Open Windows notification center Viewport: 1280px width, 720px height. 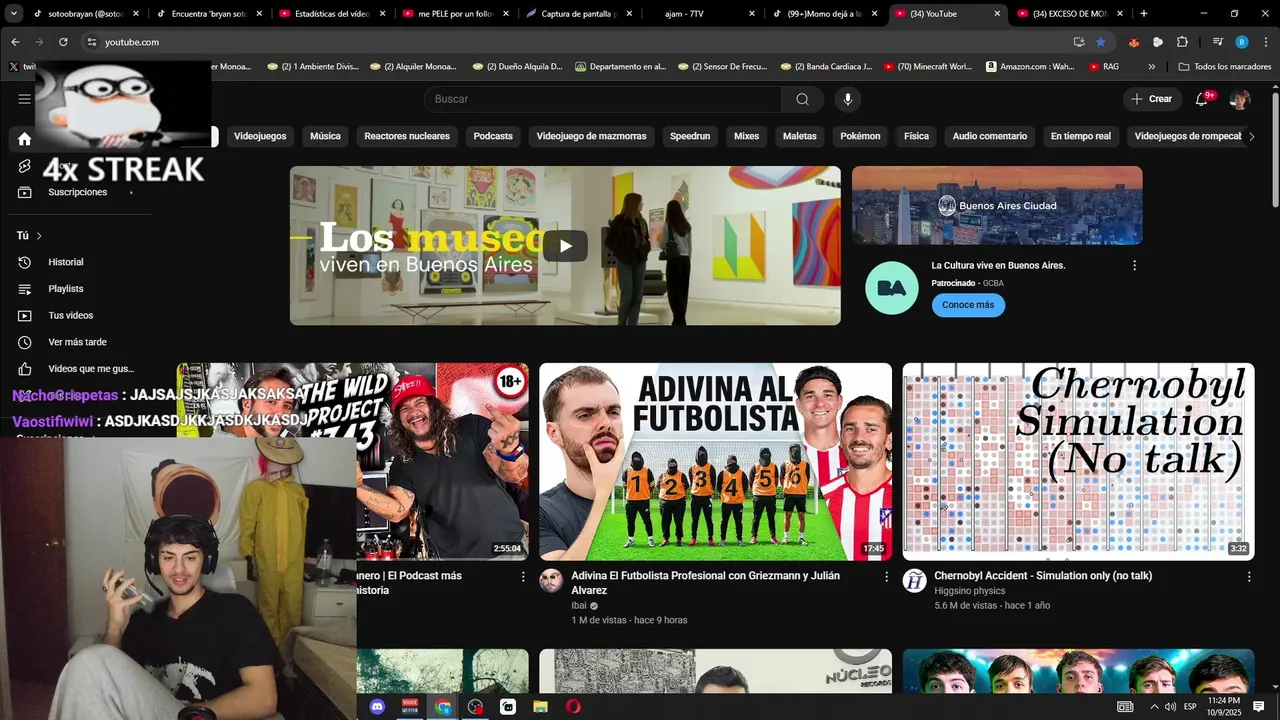(x=1259, y=707)
